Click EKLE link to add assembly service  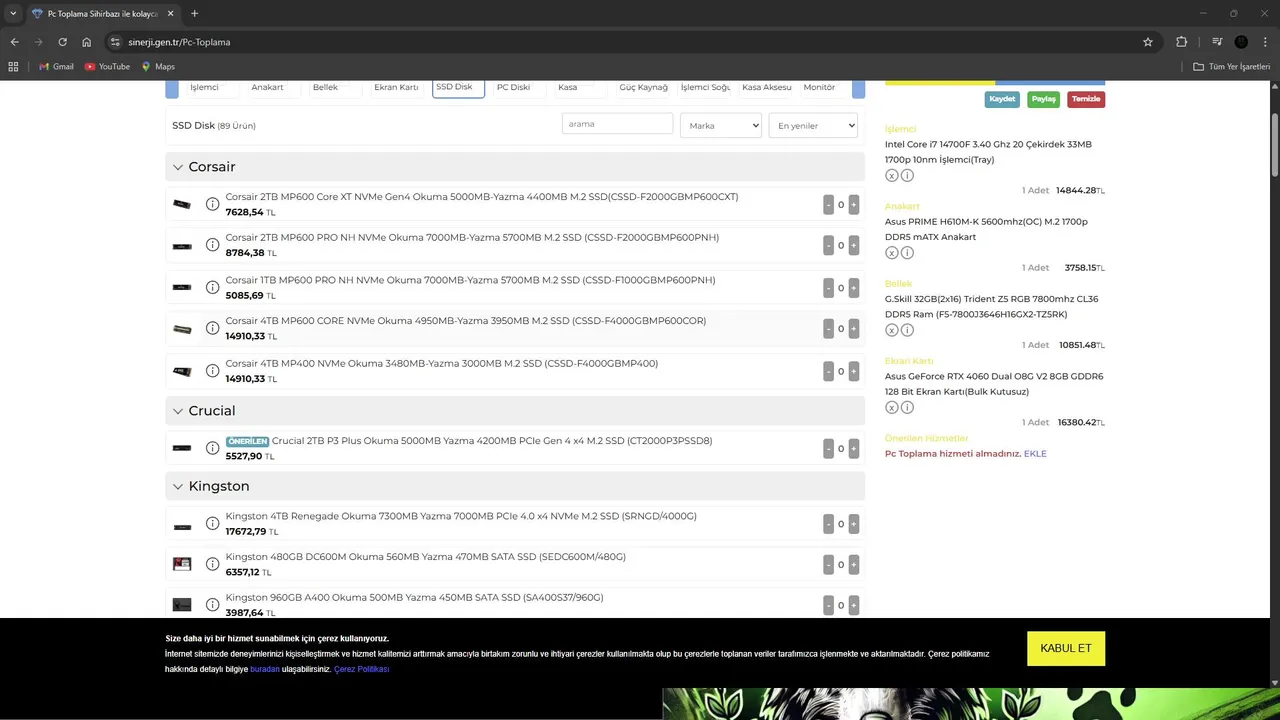click(x=1035, y=453)
